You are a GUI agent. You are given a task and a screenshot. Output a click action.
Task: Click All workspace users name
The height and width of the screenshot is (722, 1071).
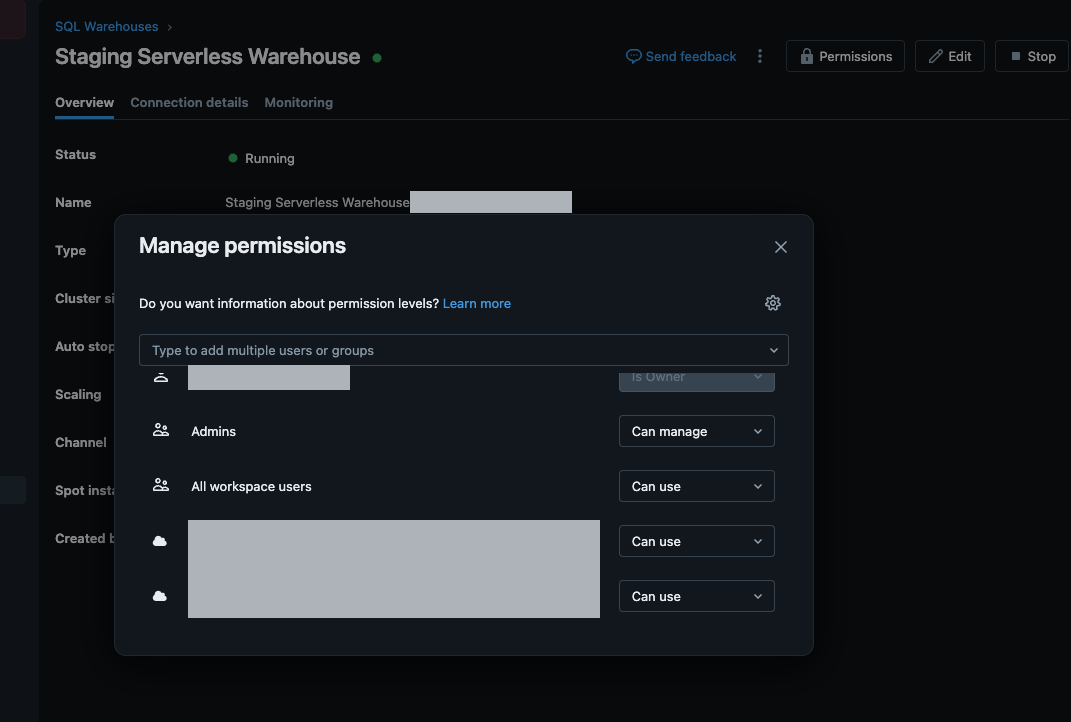pos(251,486)
